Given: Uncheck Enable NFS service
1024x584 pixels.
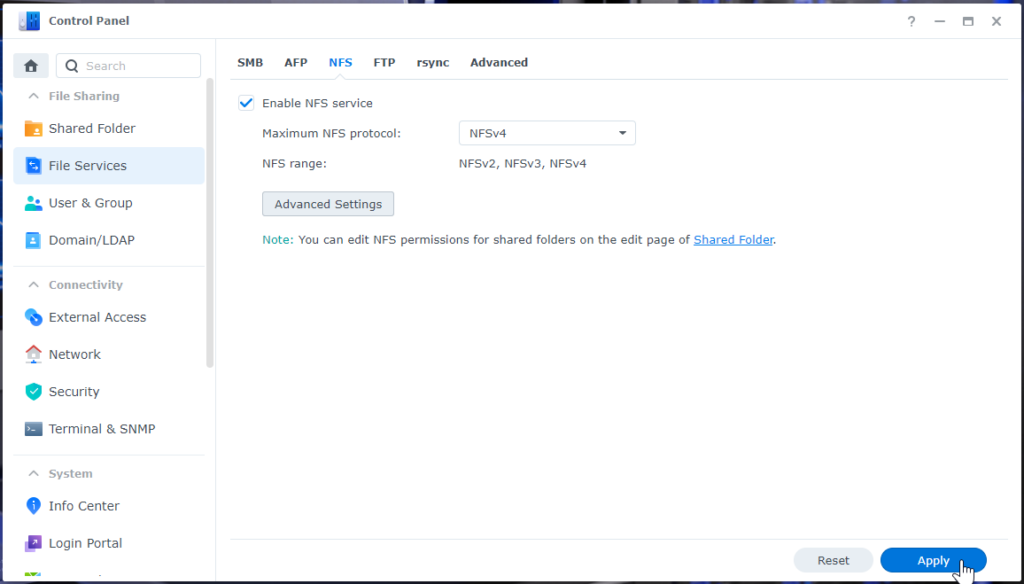Looking at the screenshot, I should click(x=246, y=102).
